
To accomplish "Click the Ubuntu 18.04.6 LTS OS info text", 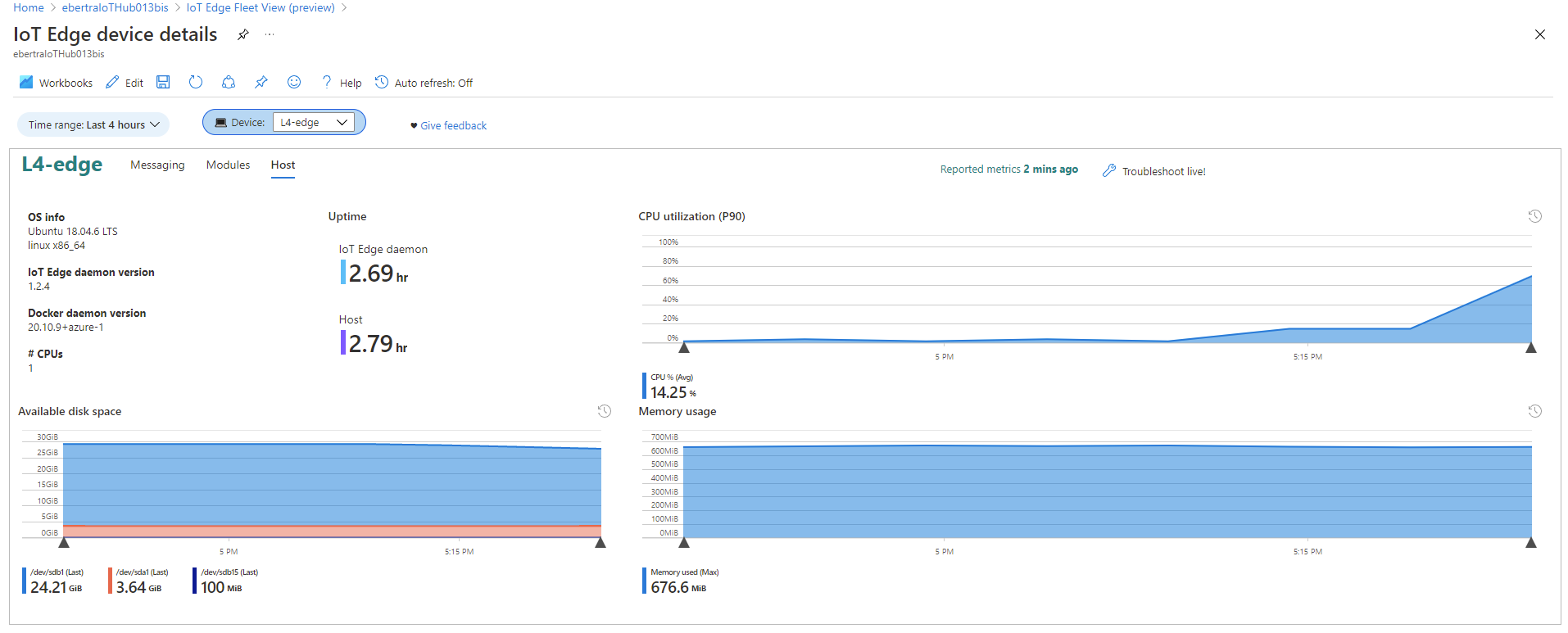I will pos(73,232).
